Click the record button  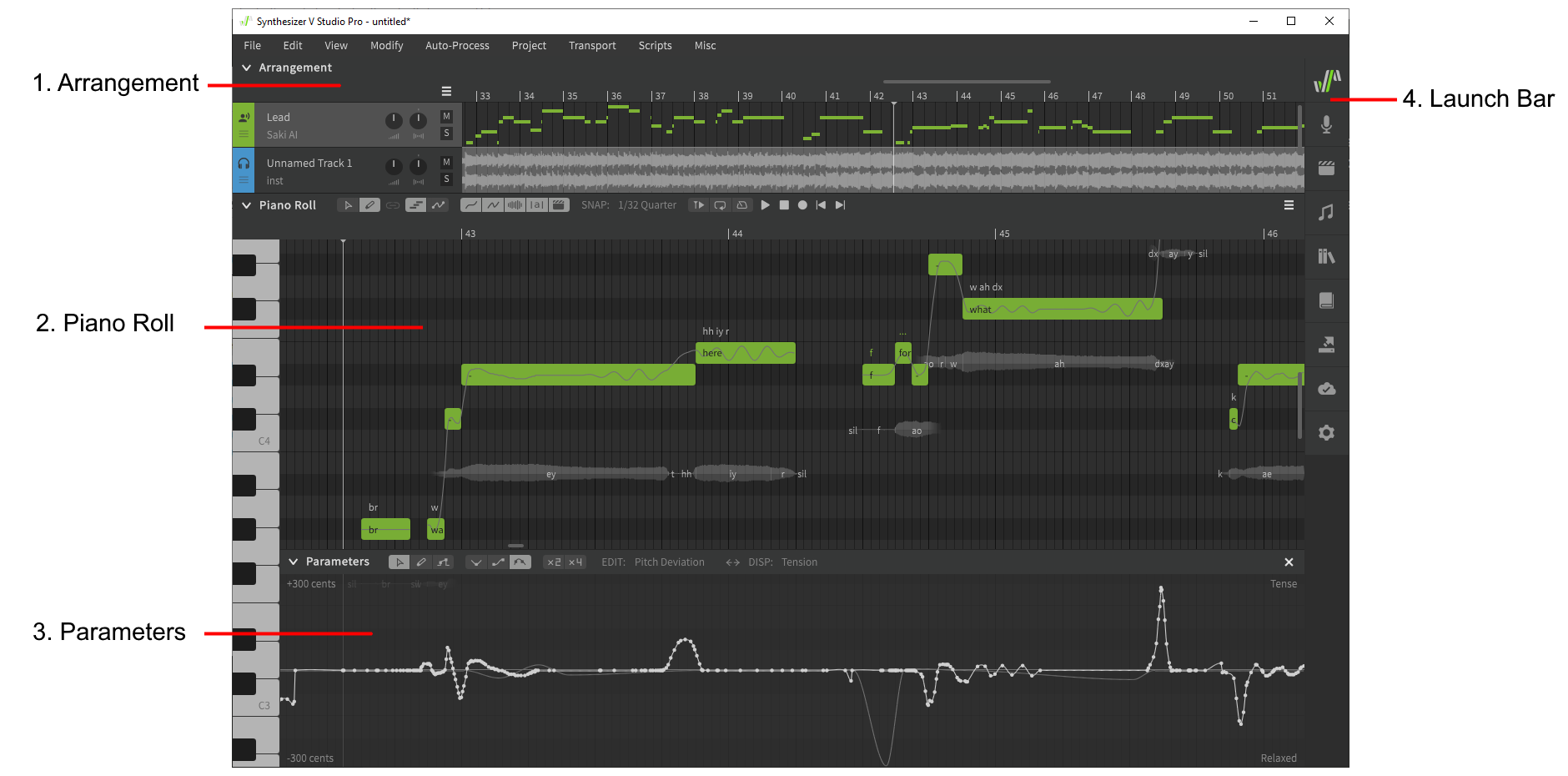click(x=802, y=205)
